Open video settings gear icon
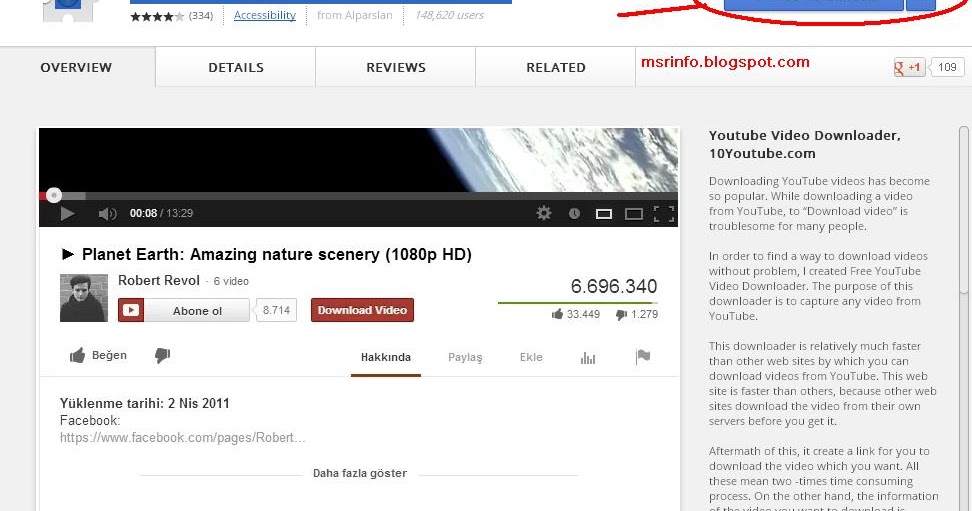The image size is (972, 511). (544, 213)
